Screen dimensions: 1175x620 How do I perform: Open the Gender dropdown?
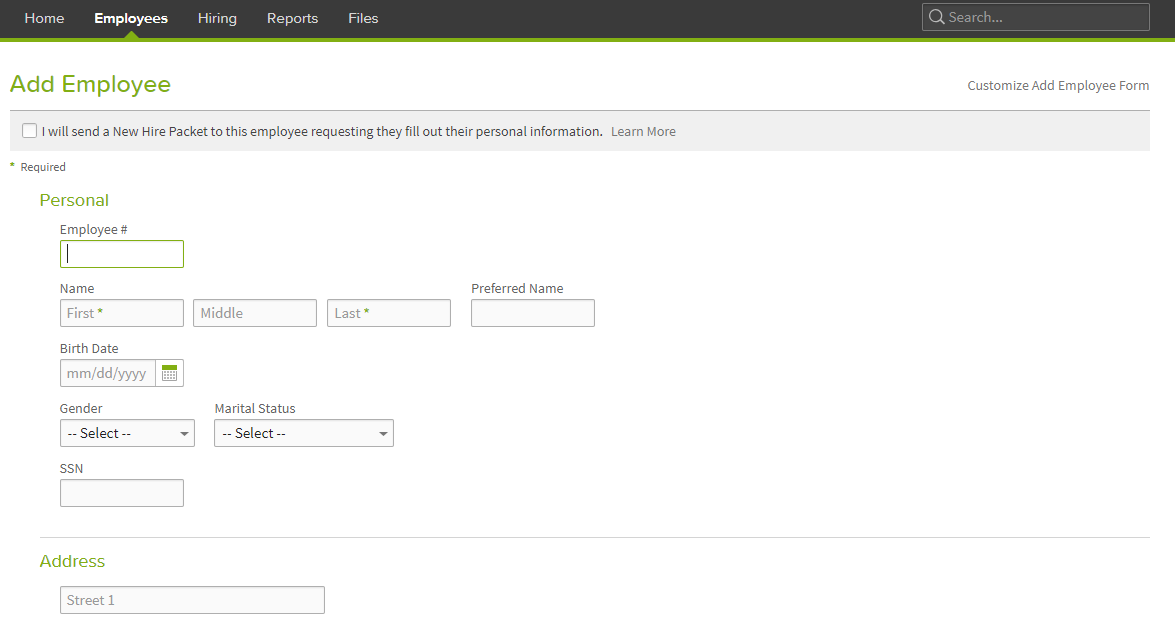click(127, 432)
